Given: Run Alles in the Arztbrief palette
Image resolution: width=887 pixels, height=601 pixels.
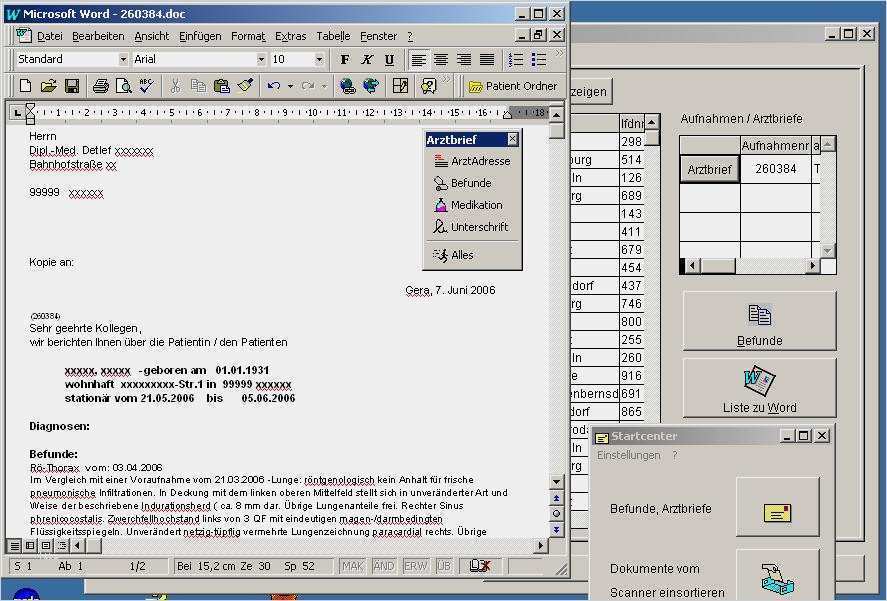Looking at the screenshot, I should [453, 255].
